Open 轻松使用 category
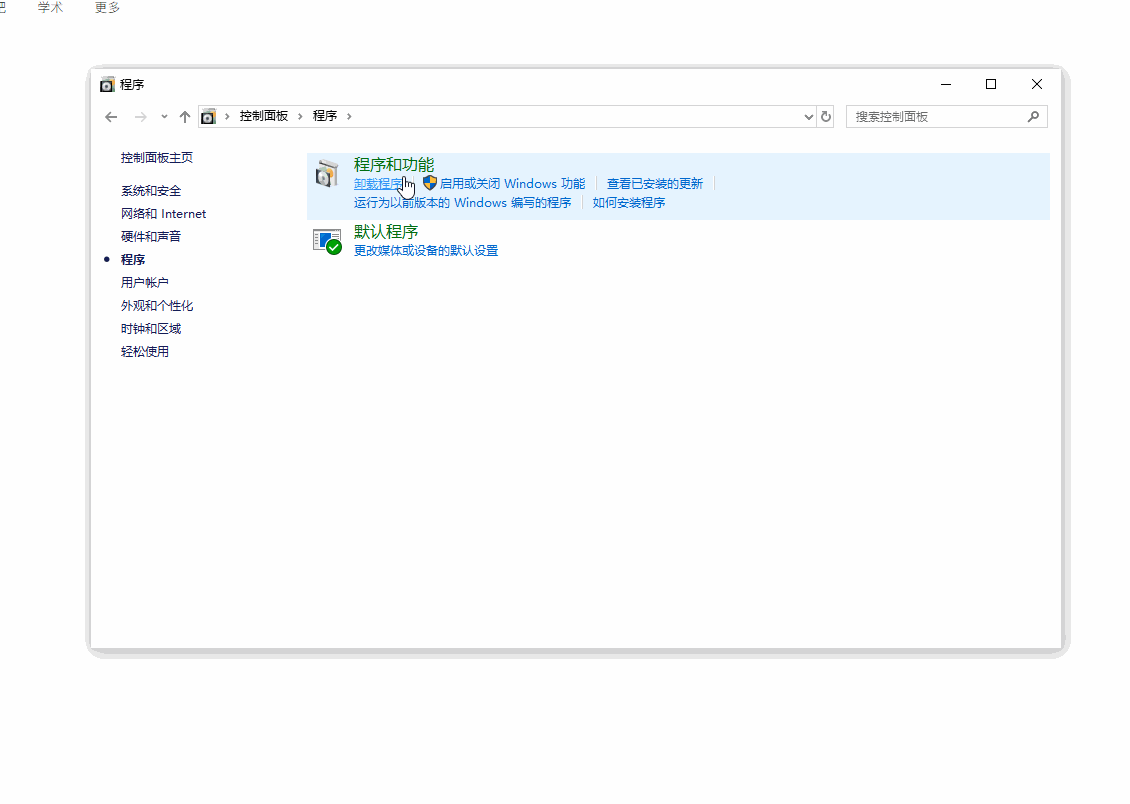This screenshot has width=1130, height=804. click(x=145, y=352)
